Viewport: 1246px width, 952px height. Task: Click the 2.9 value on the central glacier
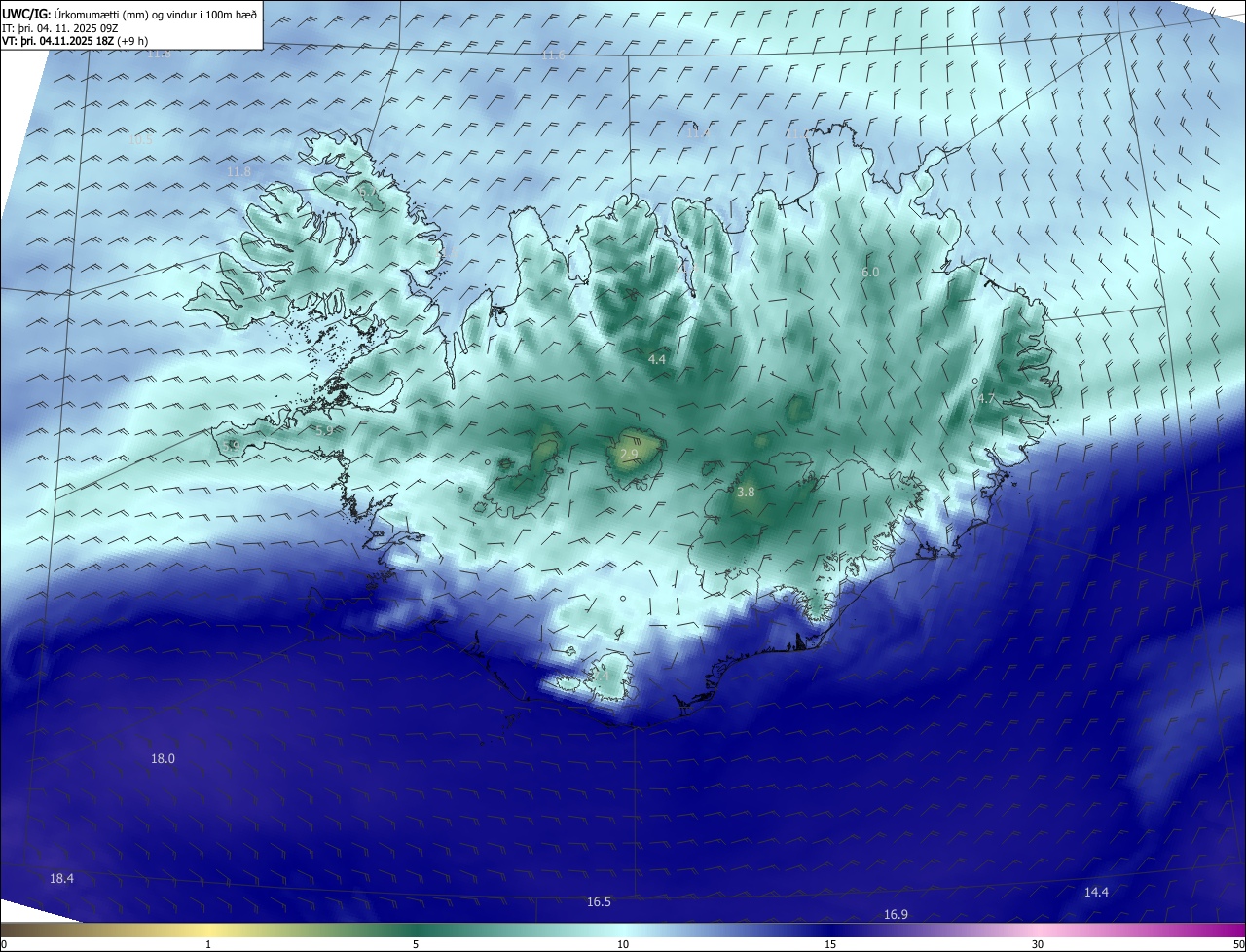pyautogui.click(x=629, y=454)
